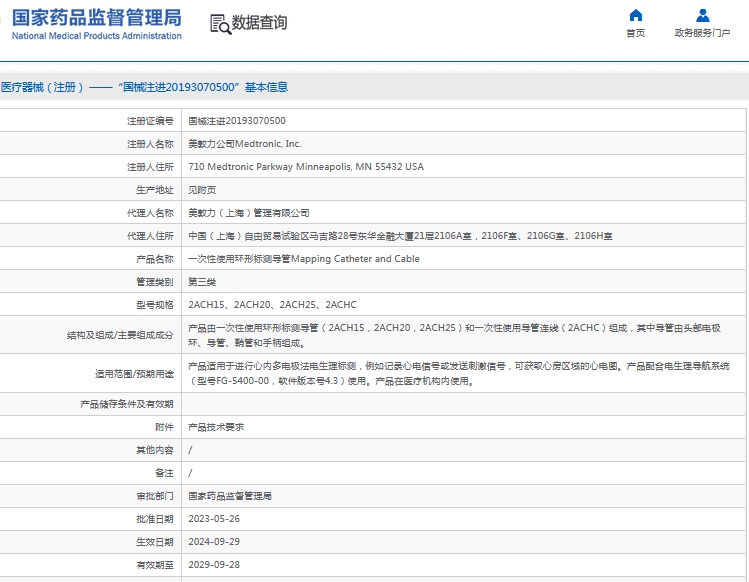Click the 产品储存条件及有效期 label
Image resolution: width=749 pixels, height=582 pixels.
point(127,404)
